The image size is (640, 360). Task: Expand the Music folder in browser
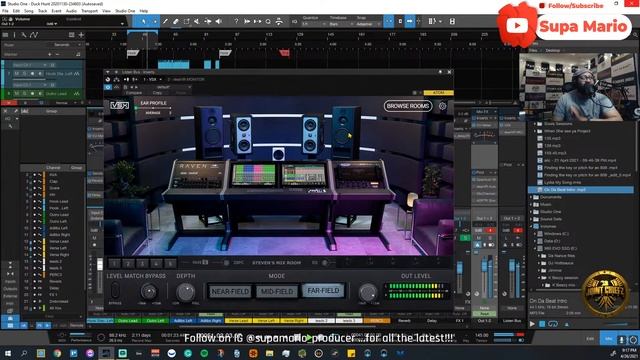pyautogui.click(x=531, y=204)
